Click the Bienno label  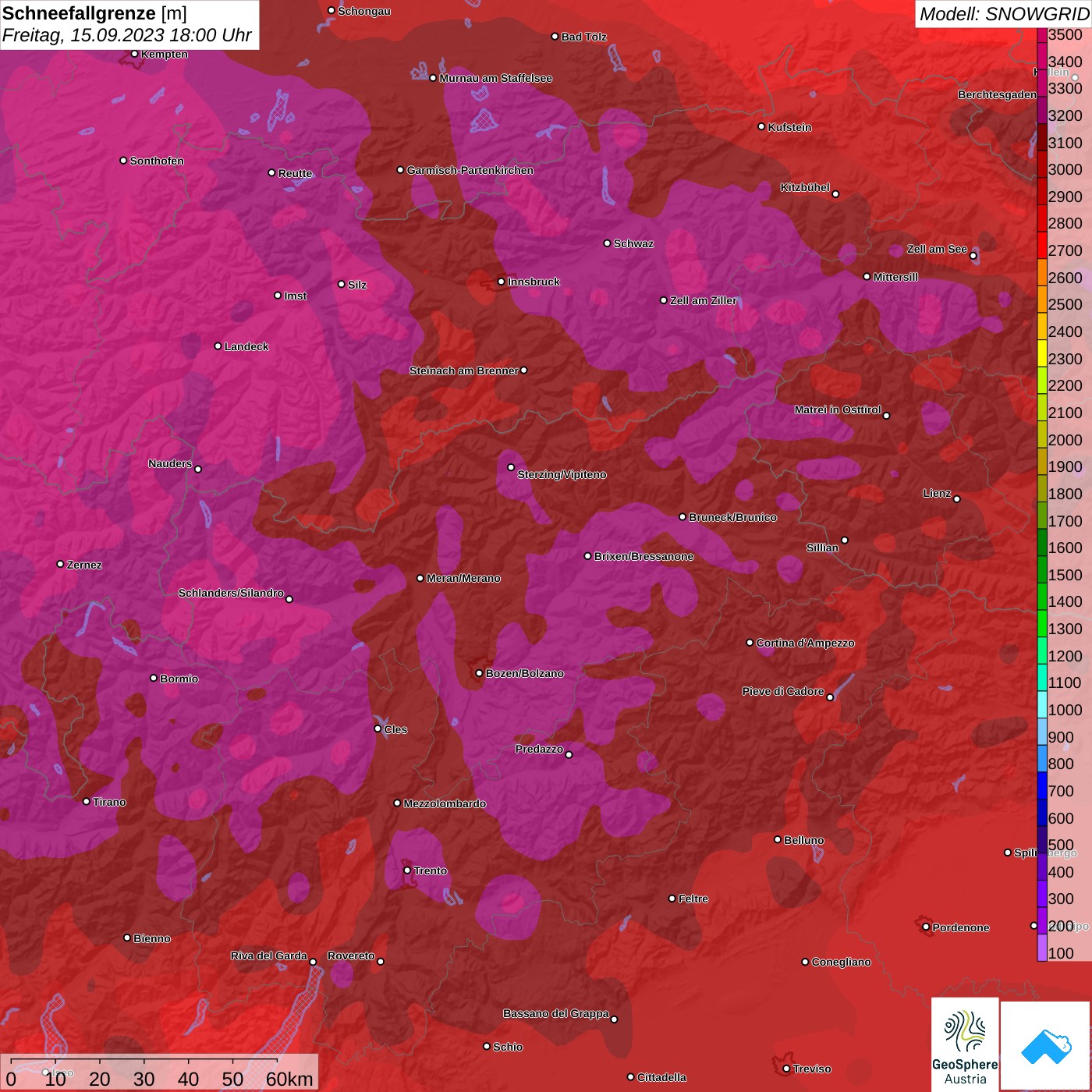click(x=151, y=938)
